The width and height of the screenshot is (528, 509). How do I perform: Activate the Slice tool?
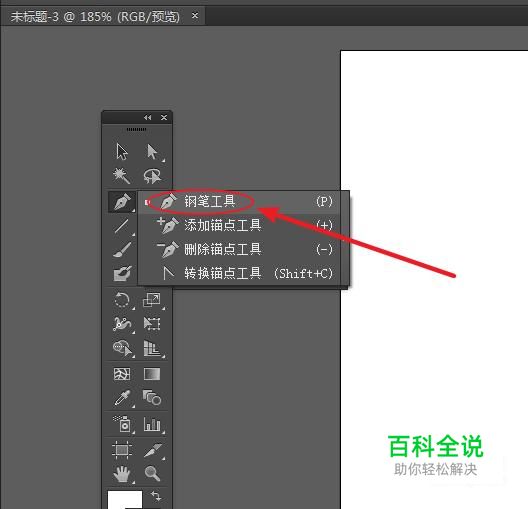pos(152,450)
